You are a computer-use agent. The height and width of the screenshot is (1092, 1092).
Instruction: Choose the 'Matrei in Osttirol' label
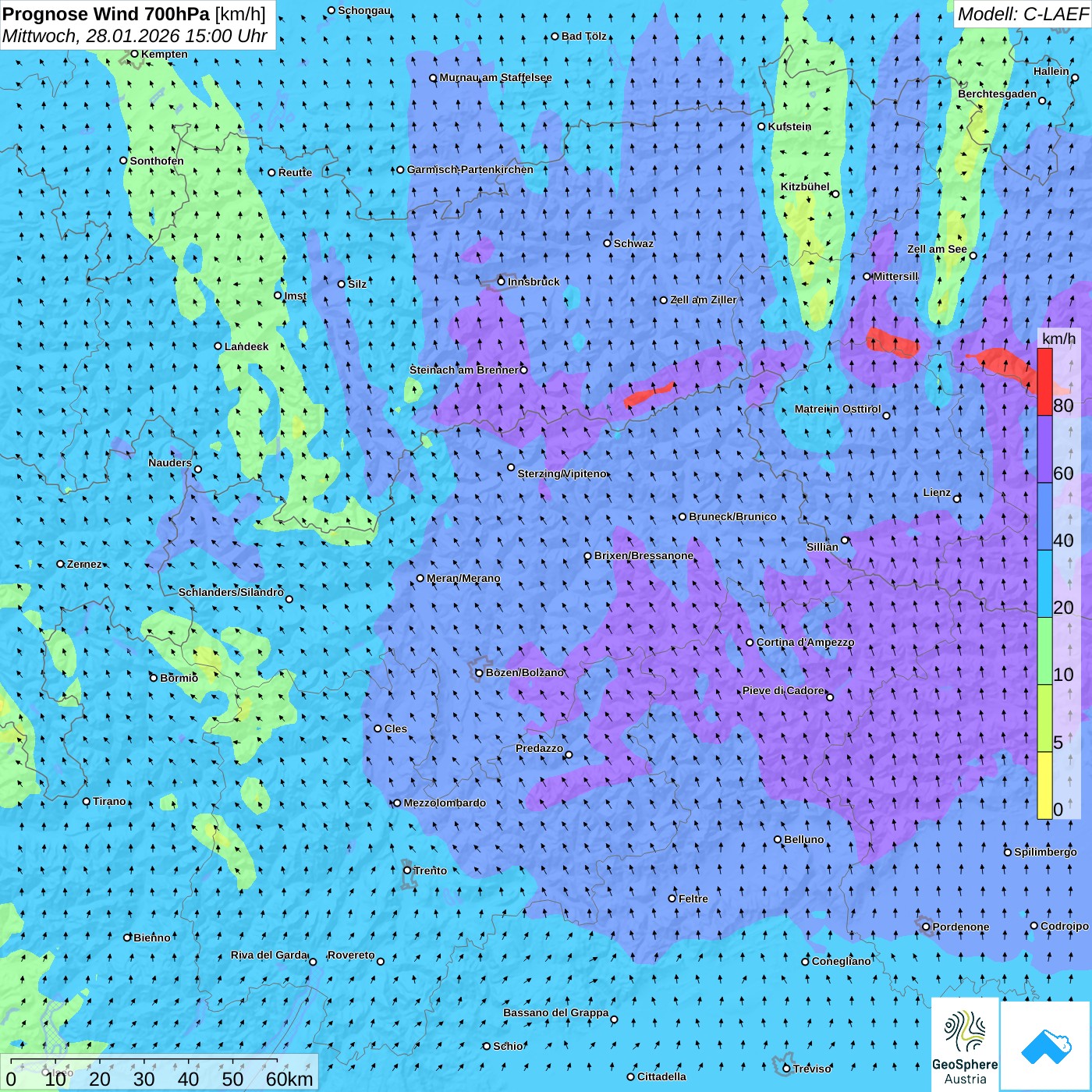[x=838, y=409]
